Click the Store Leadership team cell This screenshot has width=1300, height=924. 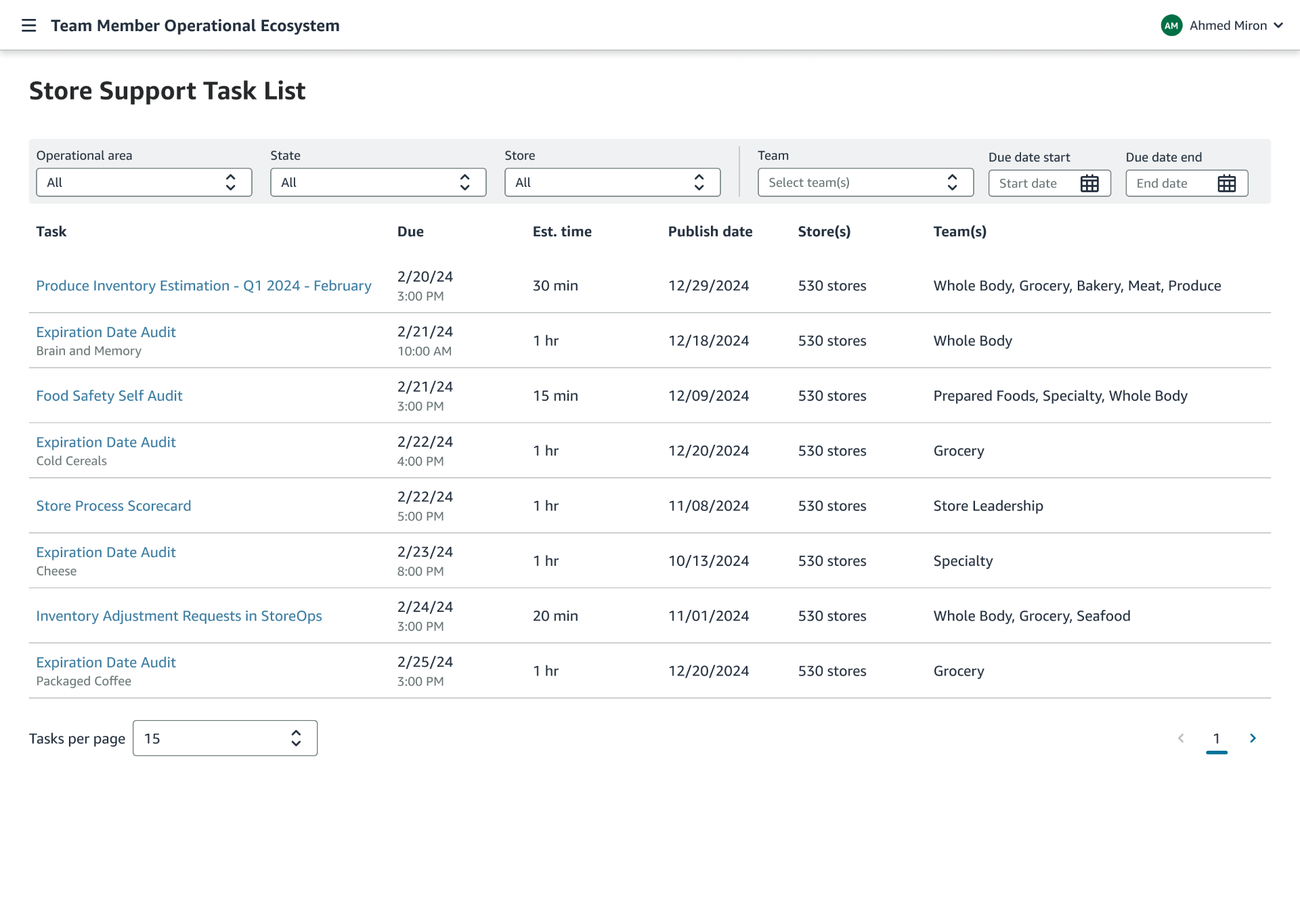click(988, 506)
